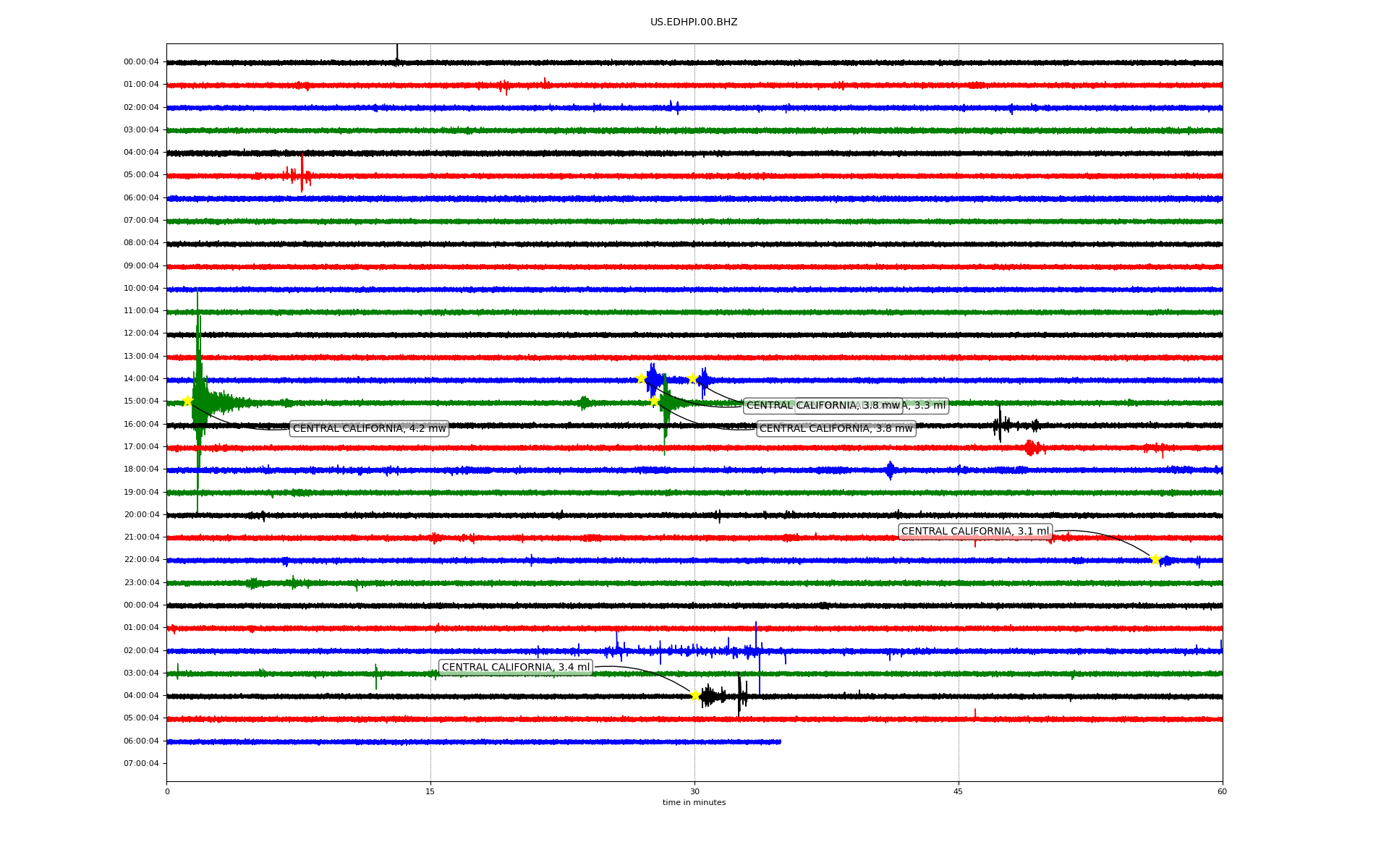This screenshot has height=868, width=1389.
Task: Click the yellow star for the 4.2 mw event
Action: 187,401
